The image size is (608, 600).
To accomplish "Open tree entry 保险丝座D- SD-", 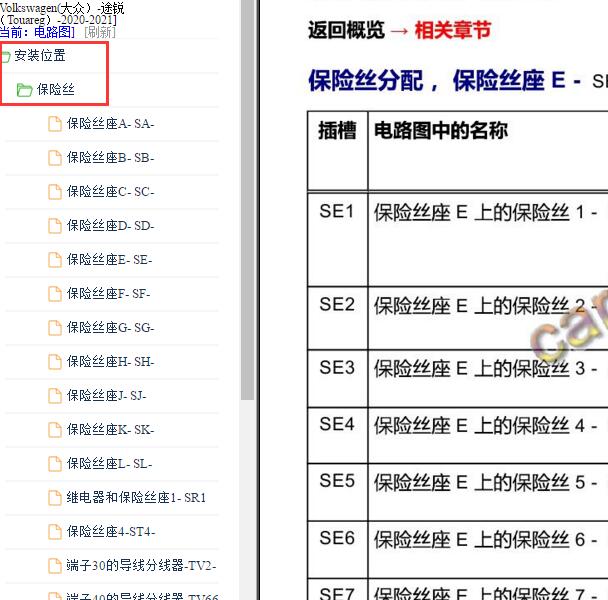I will click(x=111, y=225).
